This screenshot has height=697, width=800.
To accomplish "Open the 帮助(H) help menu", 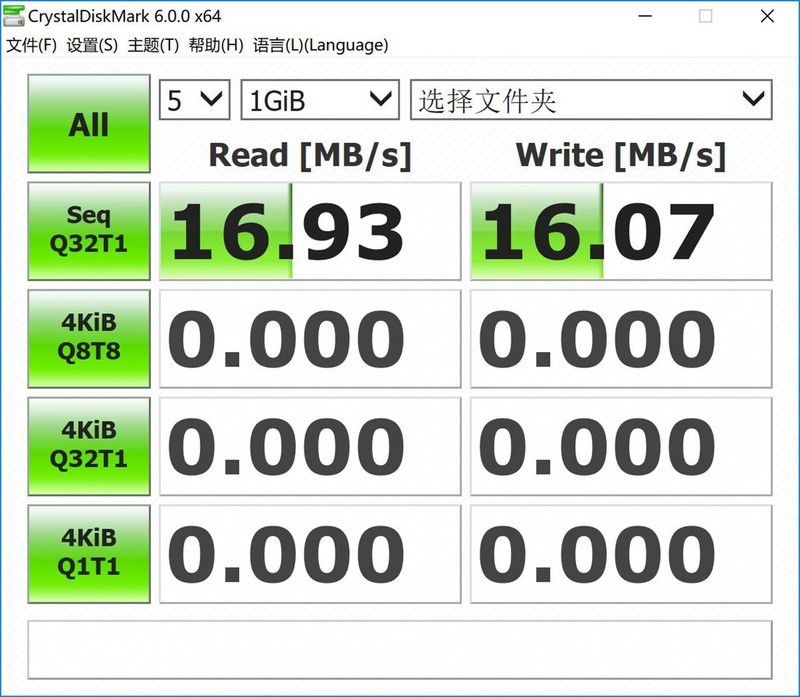I will point(214,45).
